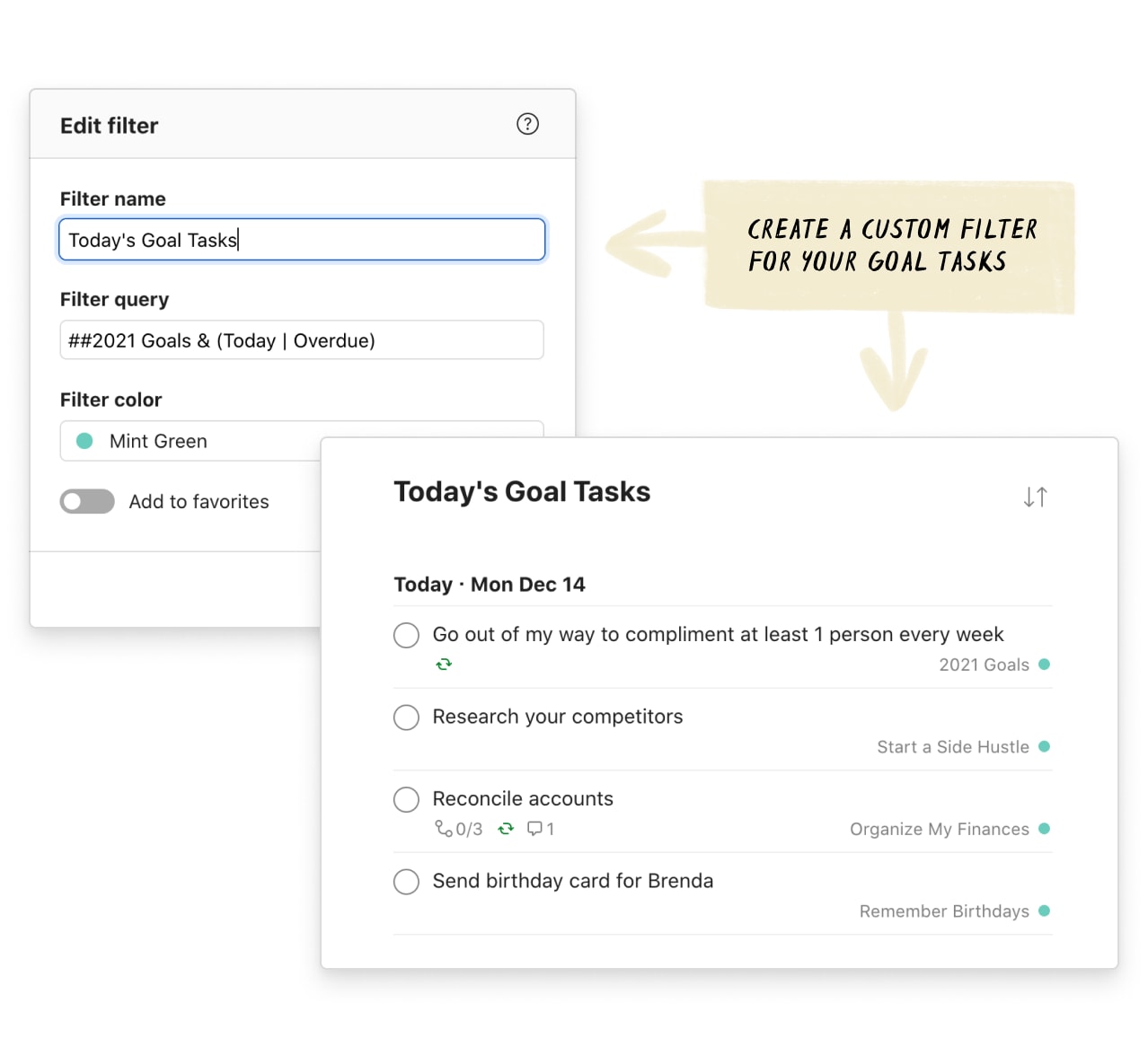The height and width of the screenshot is (1056, 1148).
Task: Click the recurring icon under the compliment task
Action: [444, 664]
